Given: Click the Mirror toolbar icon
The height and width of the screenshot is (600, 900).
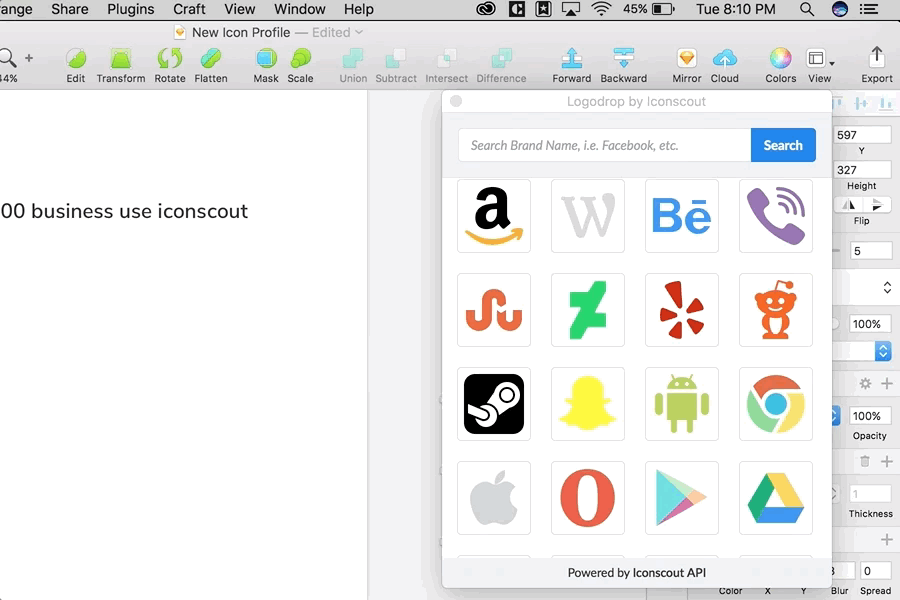Looking at the screenshot, I should pos(686,59).
